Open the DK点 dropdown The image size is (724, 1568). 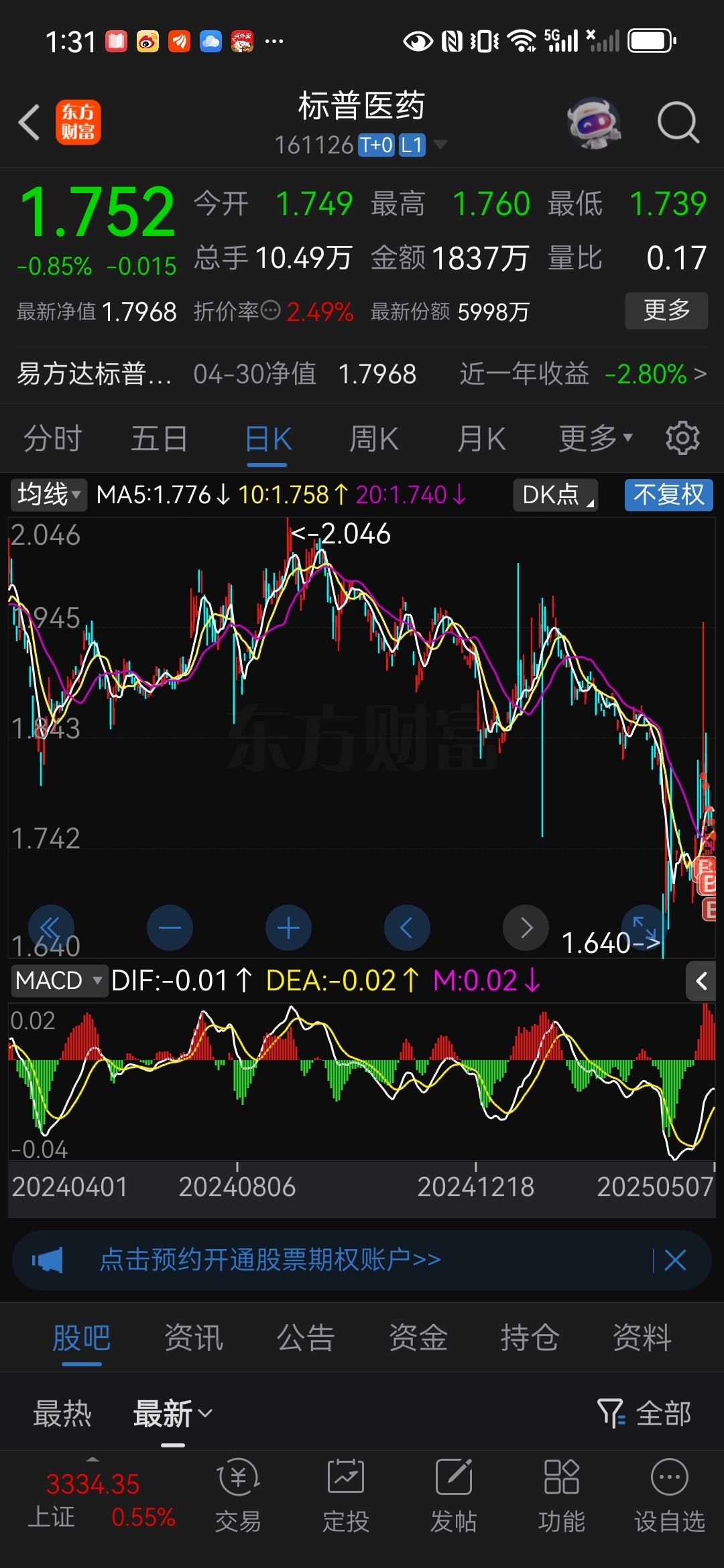[556, 495]
